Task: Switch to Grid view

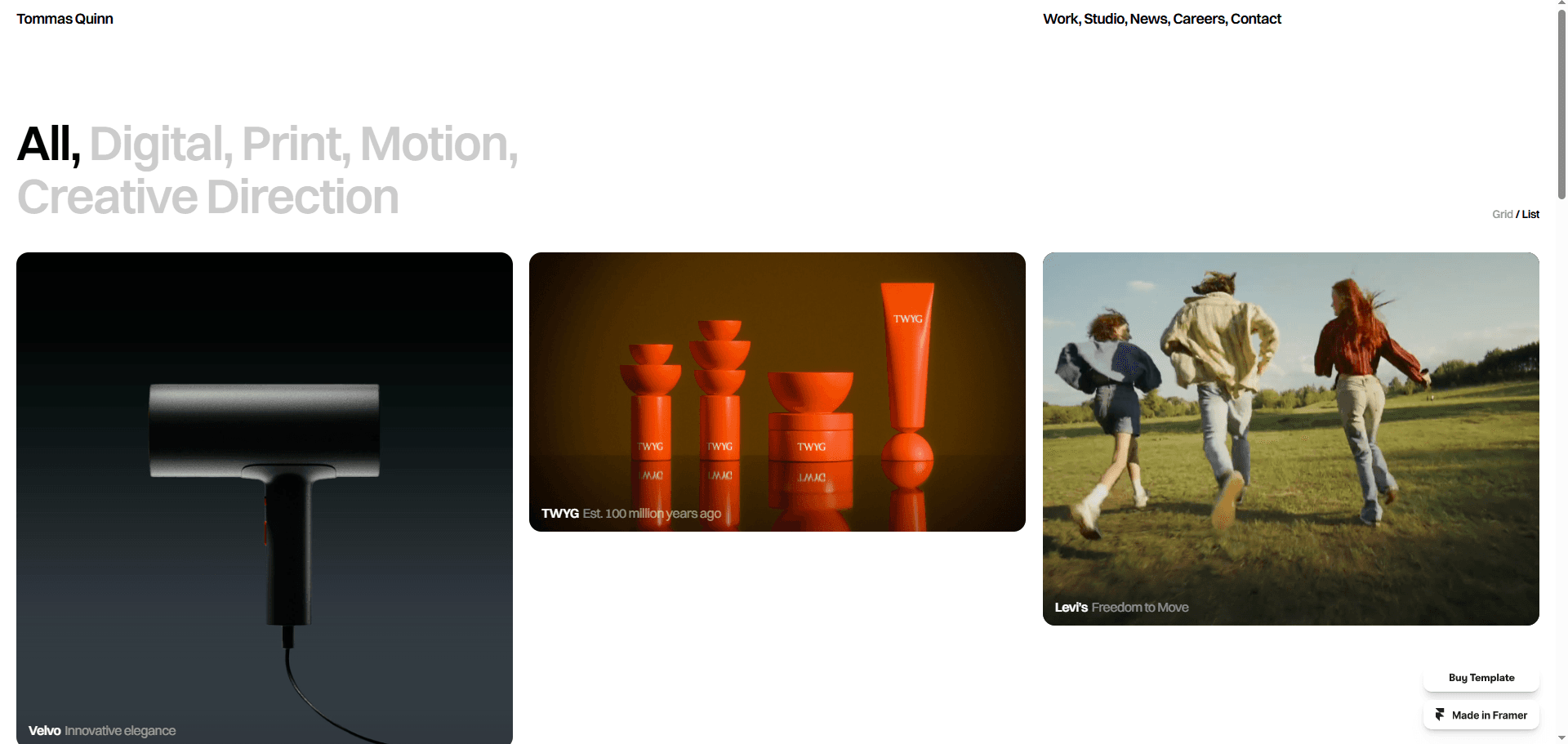Action: click(1502, 215)
